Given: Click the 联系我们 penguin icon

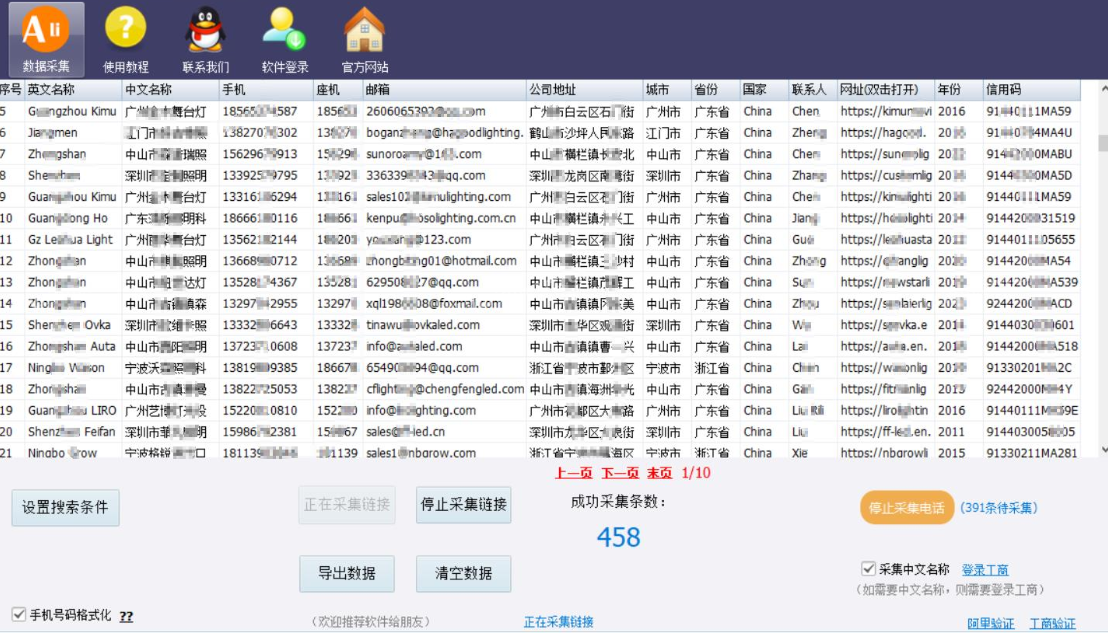Looking at the screenshot, I should (206, 39).
